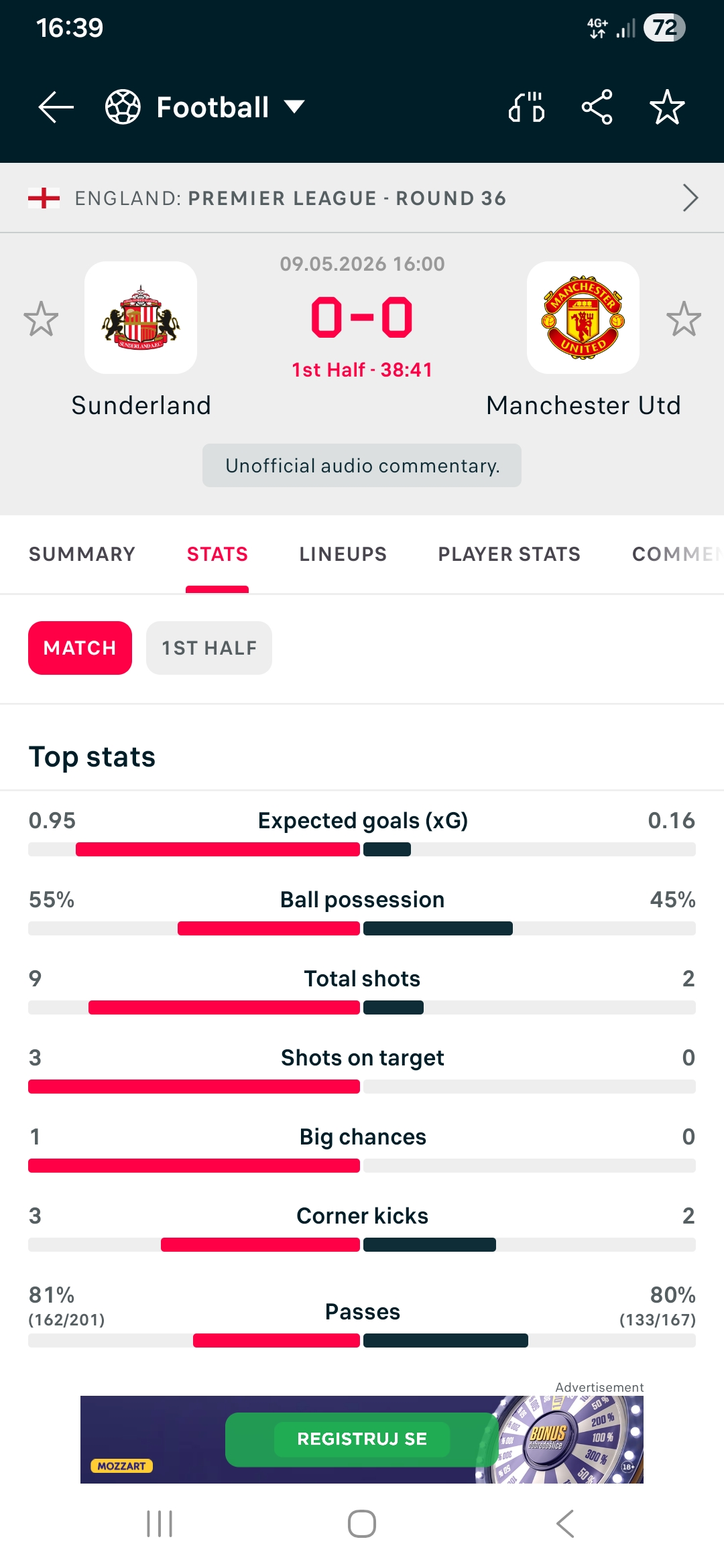Tap the Unofficial audio commentary label

[x=362, y=466]
